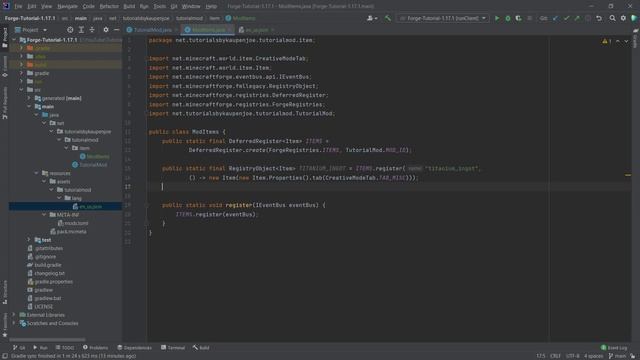Screen dimensions: 640x360
Task: Rollback changes with the undo arrow
Action: point(599,18)
